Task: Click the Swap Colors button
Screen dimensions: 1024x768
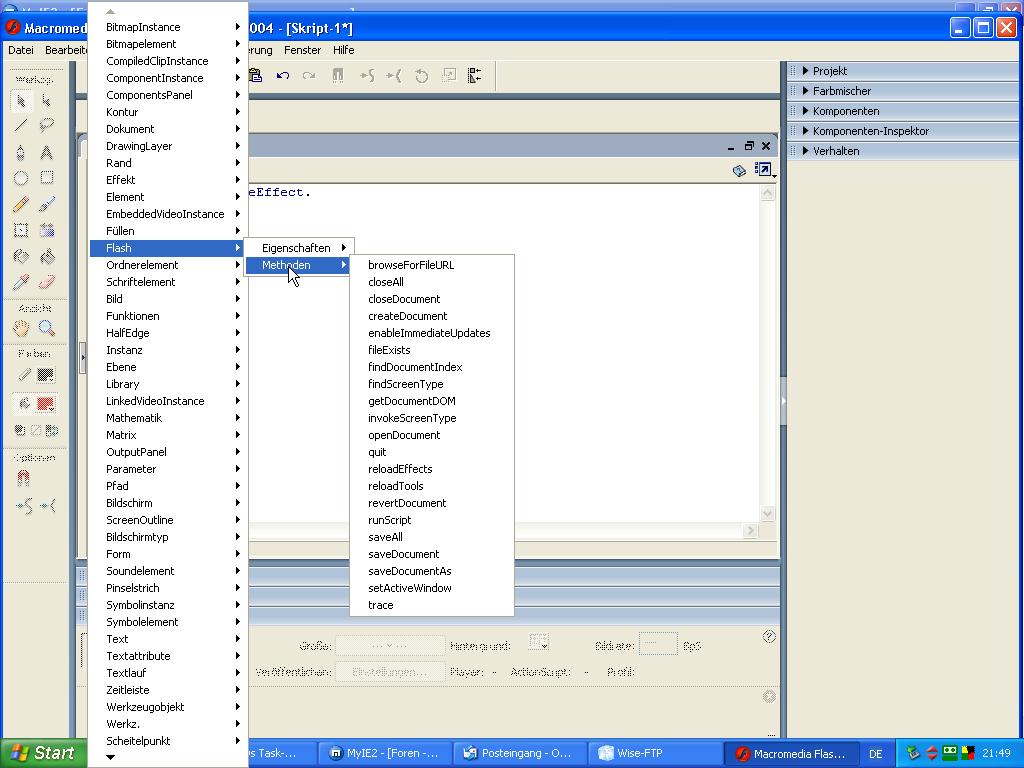Action: [52, 430]
